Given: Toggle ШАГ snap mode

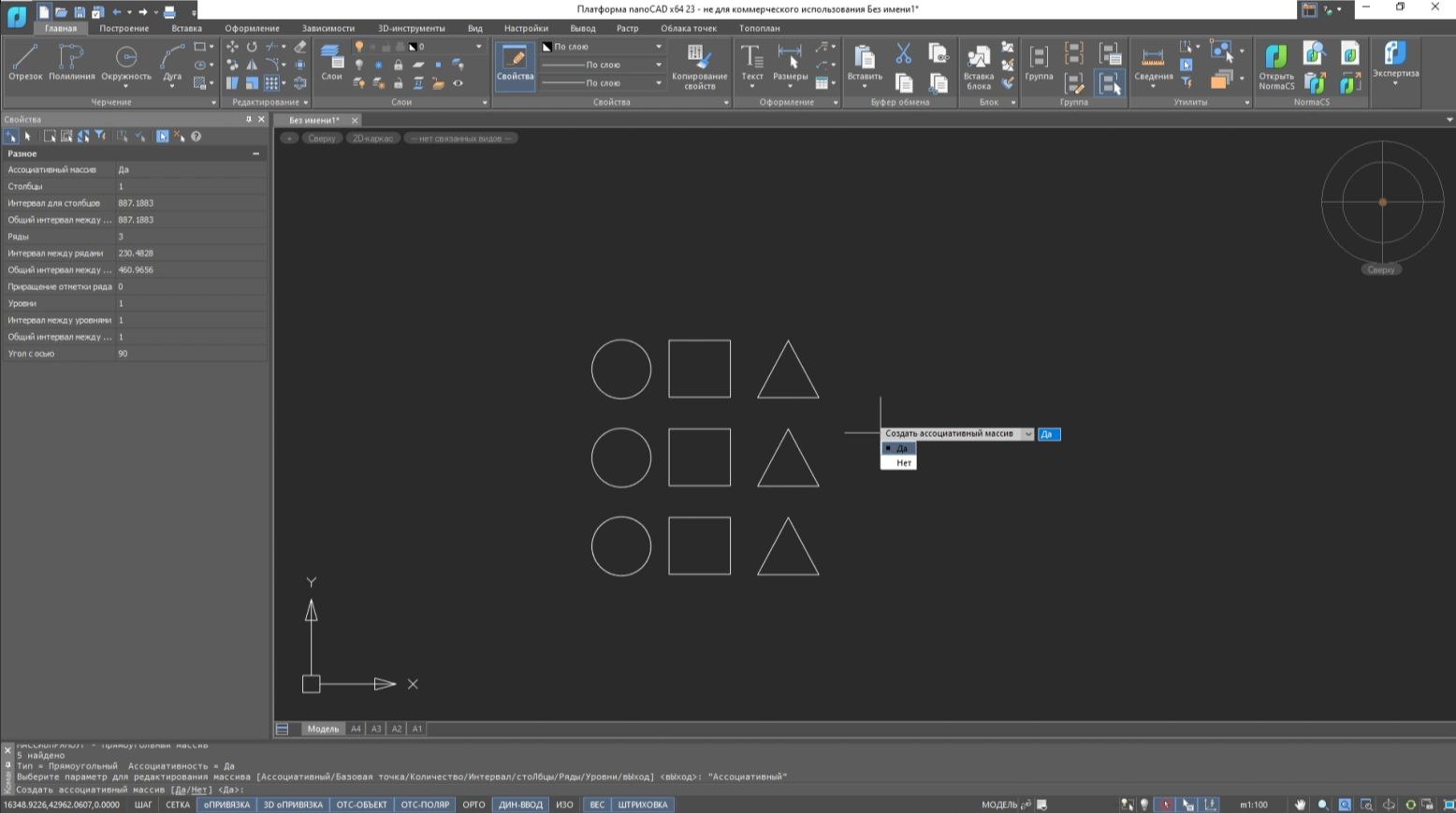Looking at the screenshot, I should (x=143, y=805).
